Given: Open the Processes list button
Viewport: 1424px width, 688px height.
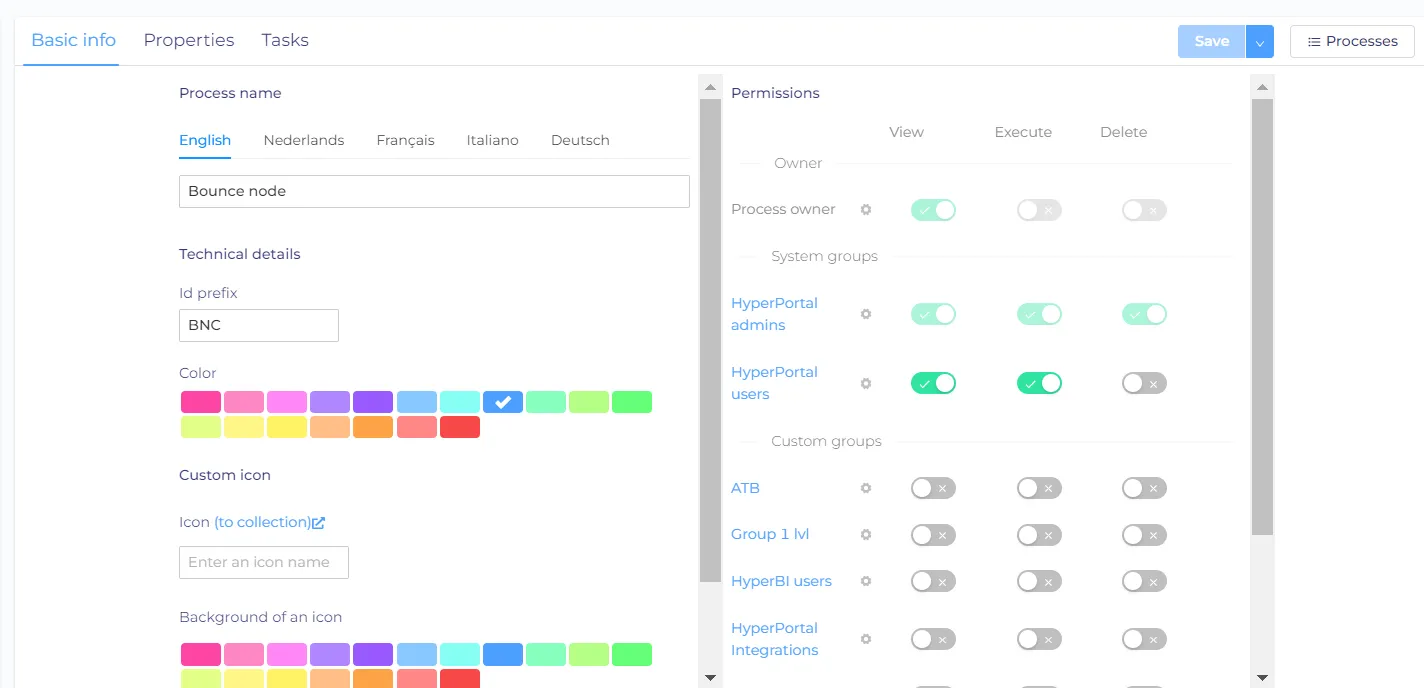Looking at the screenshot, I should point(1352,42).
